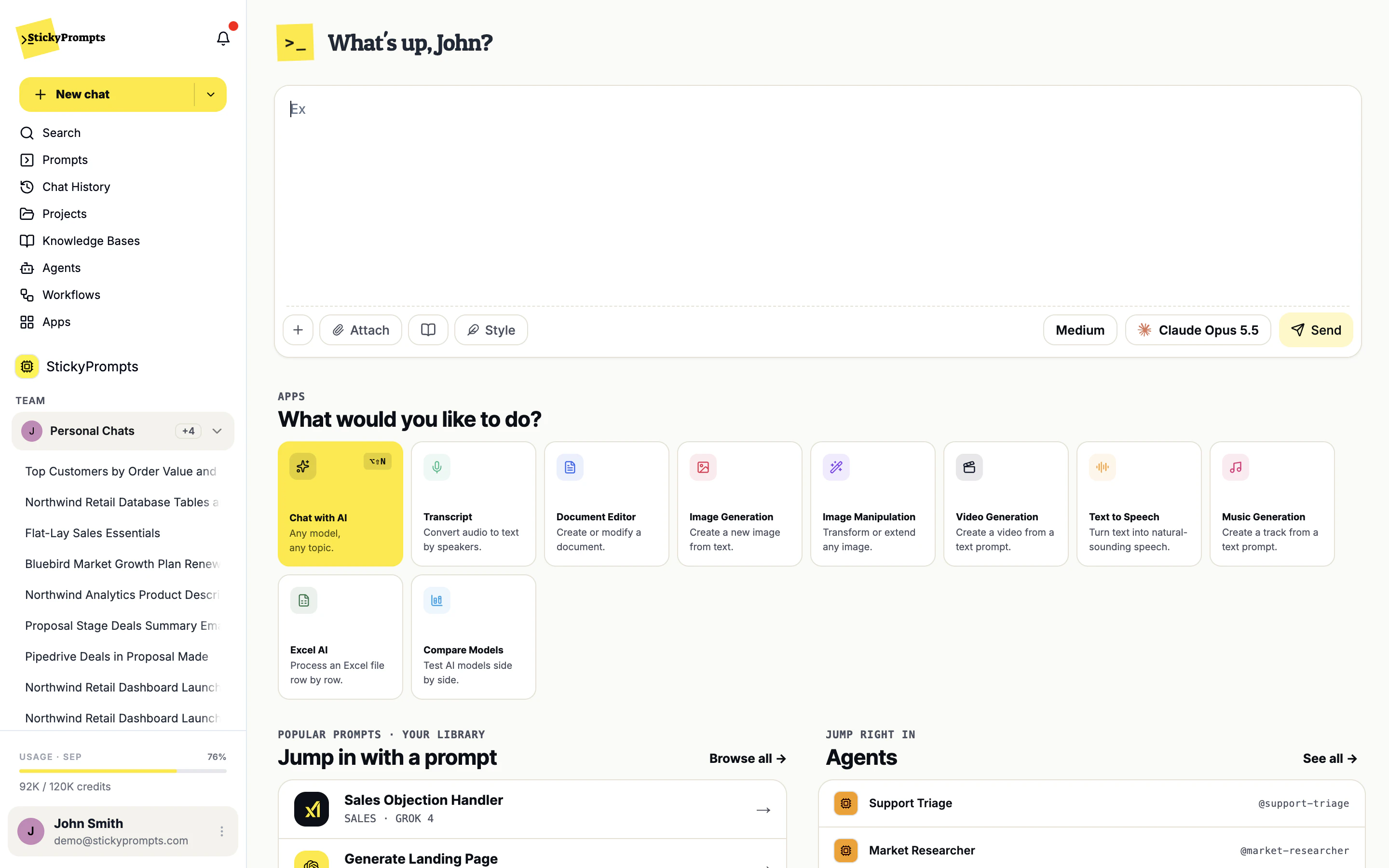Focus the message input field
1389x868 pixels.
(818, 195)
